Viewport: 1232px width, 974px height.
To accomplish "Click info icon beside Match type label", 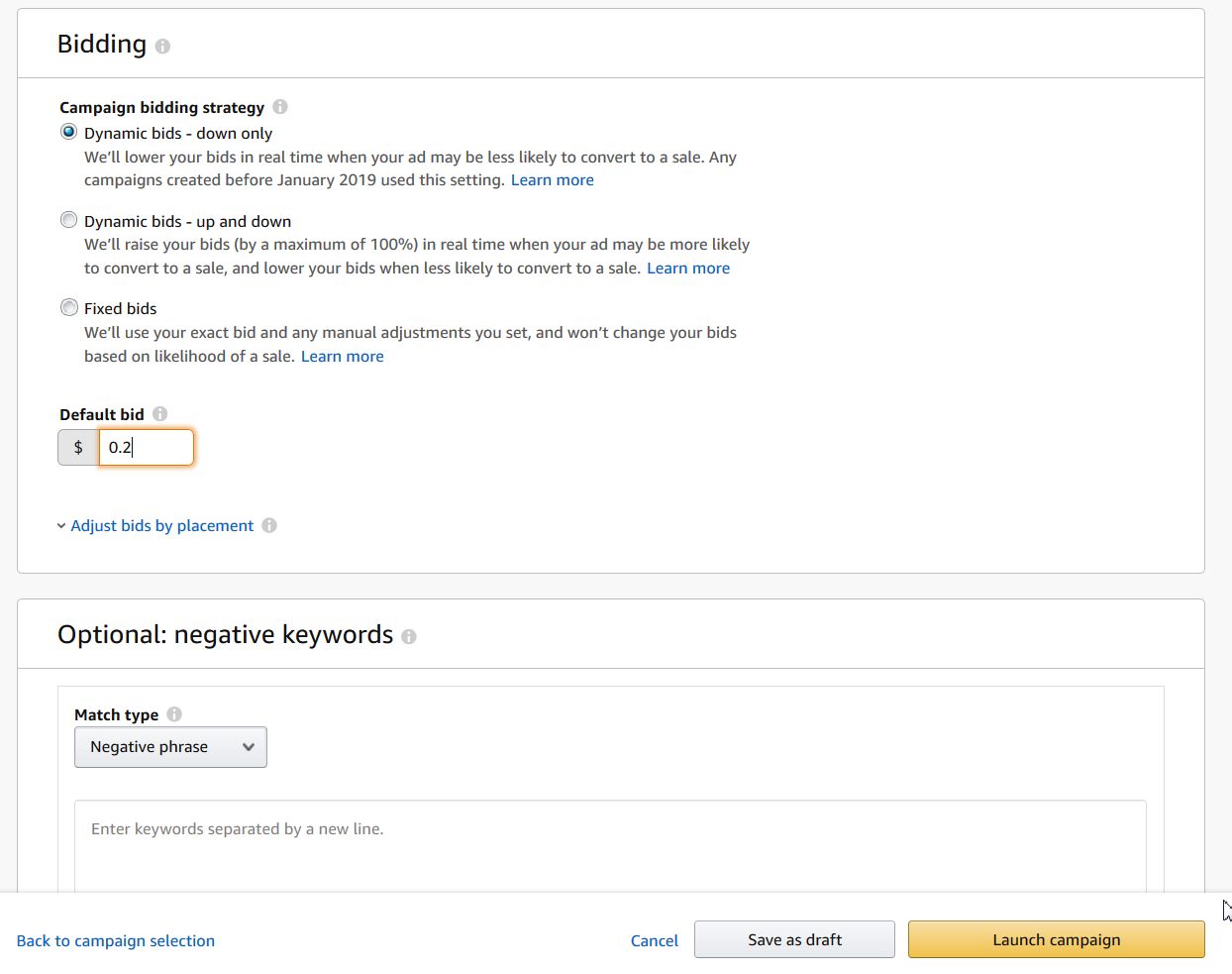I will [174, 714].
